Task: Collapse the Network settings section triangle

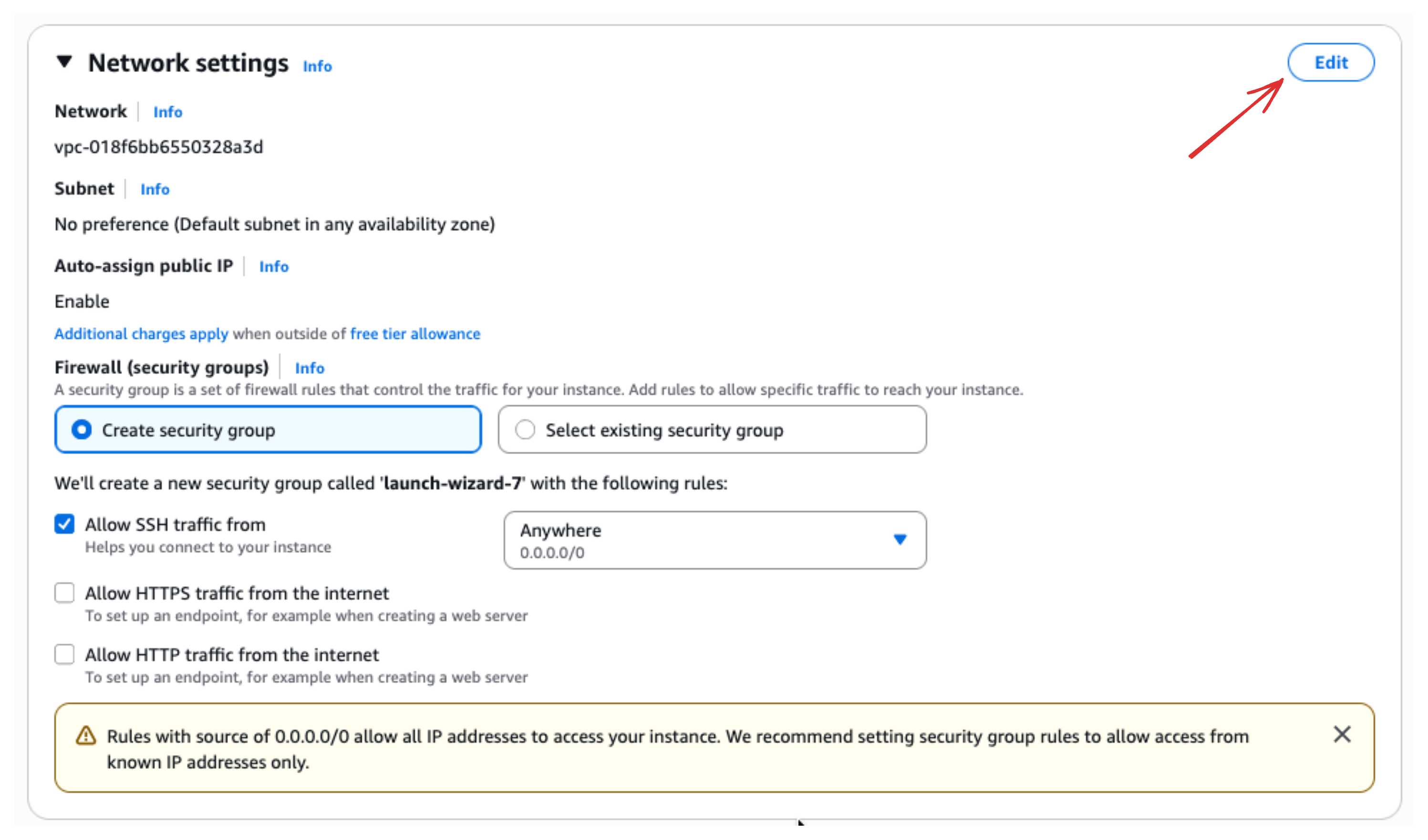Action: [x=64, y=62]
